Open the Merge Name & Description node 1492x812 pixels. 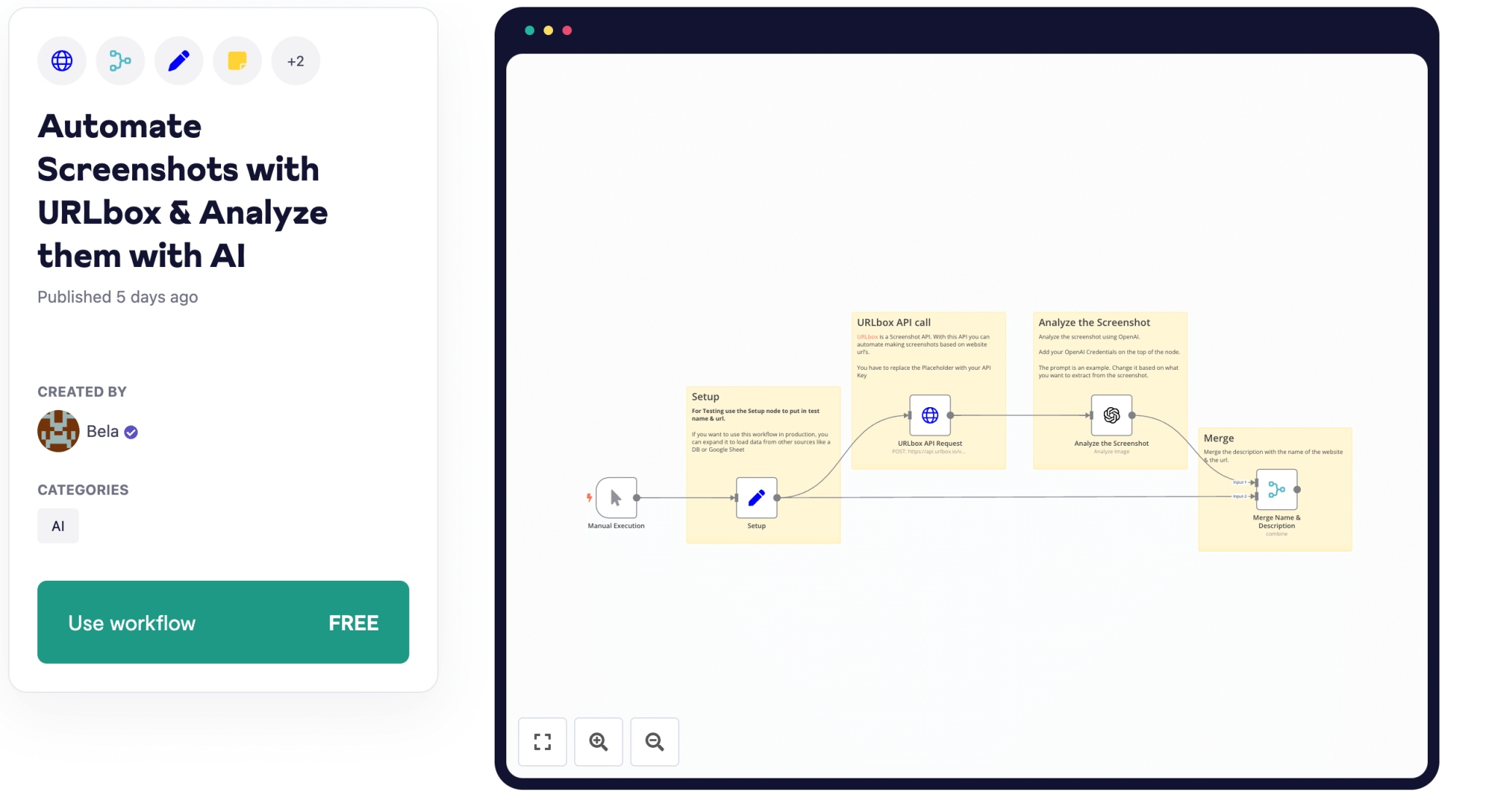[x=1276, y=490]
